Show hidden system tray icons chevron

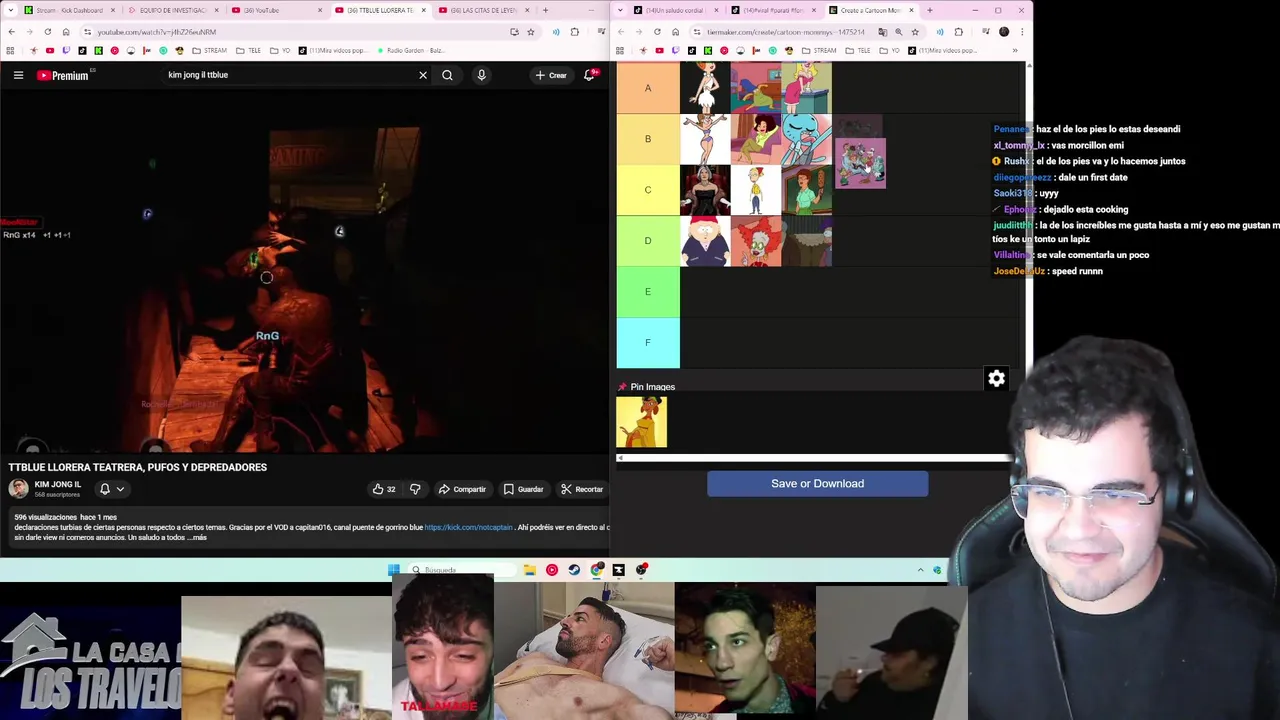pyautogui.click(x=920, y=570)
